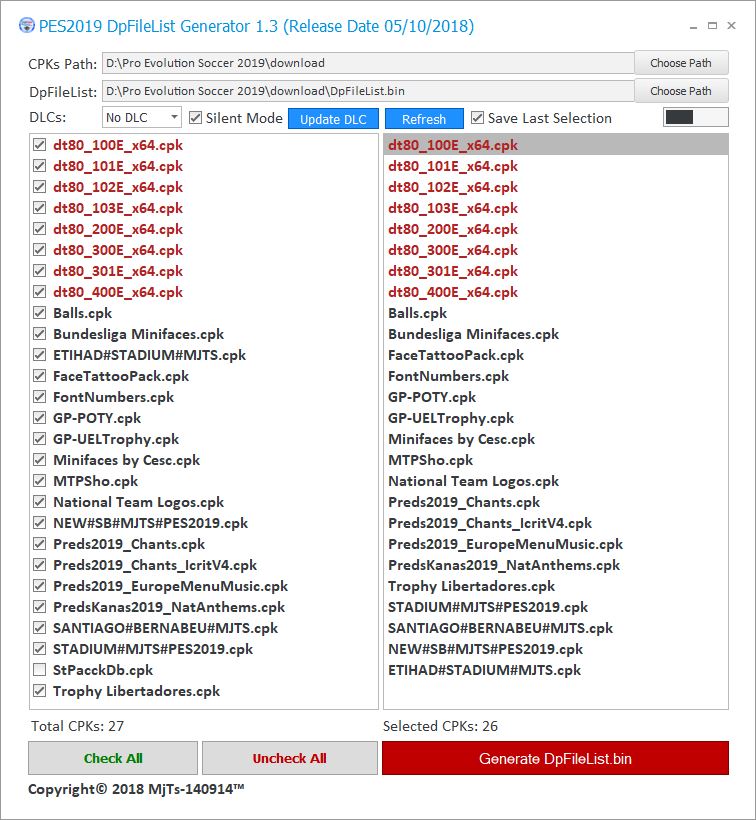Select FontNumbers.cpk in right list
756x820 pixels.
click(556, 375)
